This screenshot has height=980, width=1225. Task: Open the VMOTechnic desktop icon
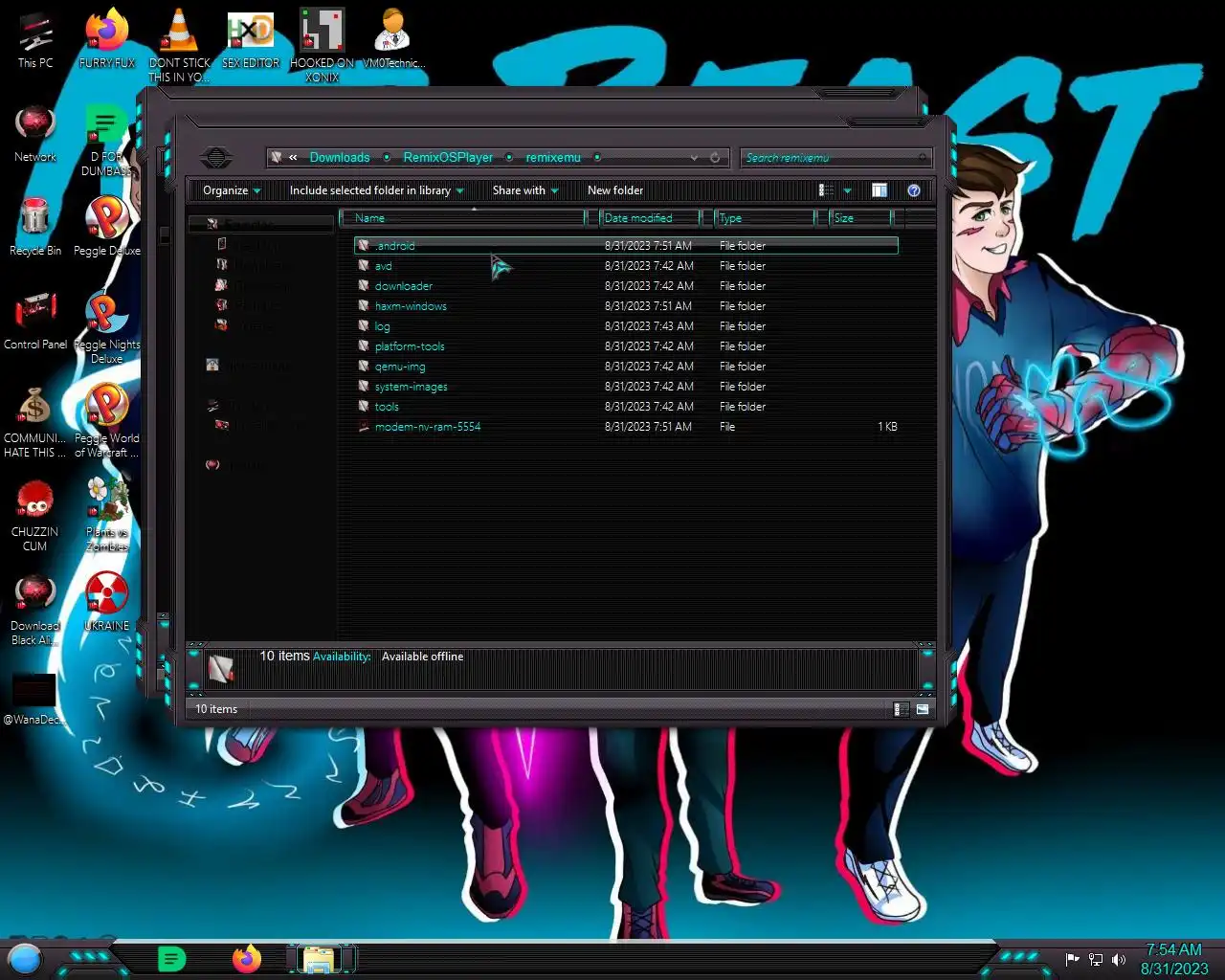(x=393, y=39)
